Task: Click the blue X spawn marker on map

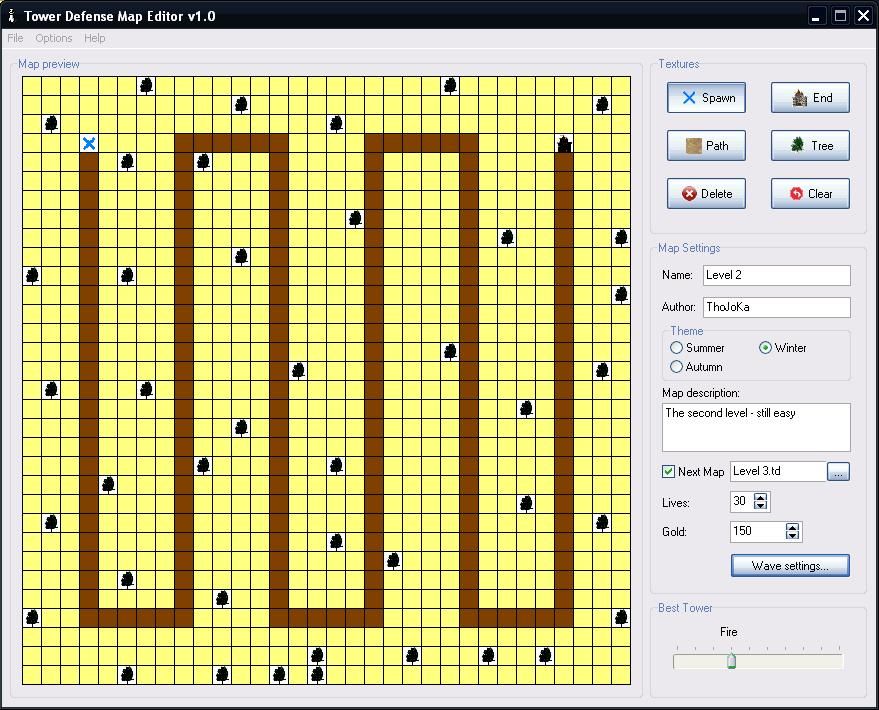Action: (89, 143)
